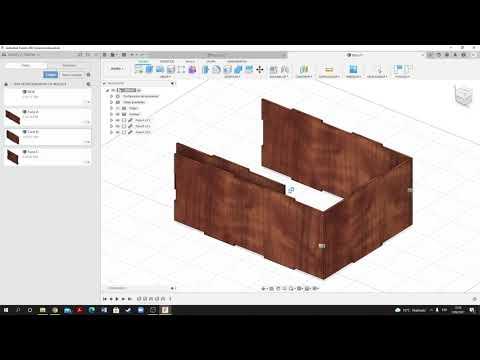Image resolution: width=480 pixels, height=360 pixels.
Task: Open Display Settings in navigation bar
Action: 299,288
